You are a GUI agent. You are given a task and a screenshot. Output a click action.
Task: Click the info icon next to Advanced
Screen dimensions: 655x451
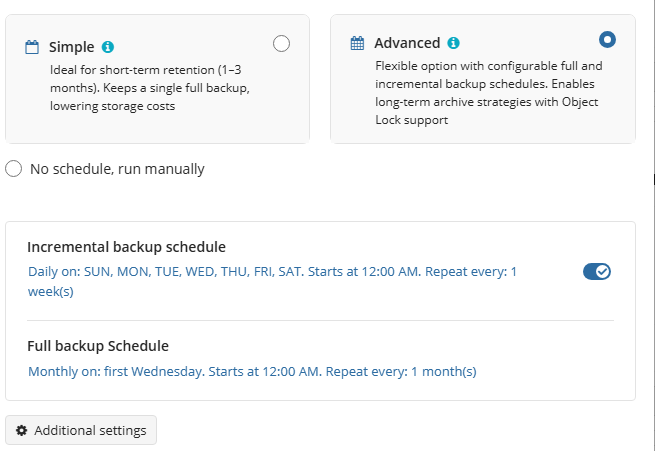[453, 43]
